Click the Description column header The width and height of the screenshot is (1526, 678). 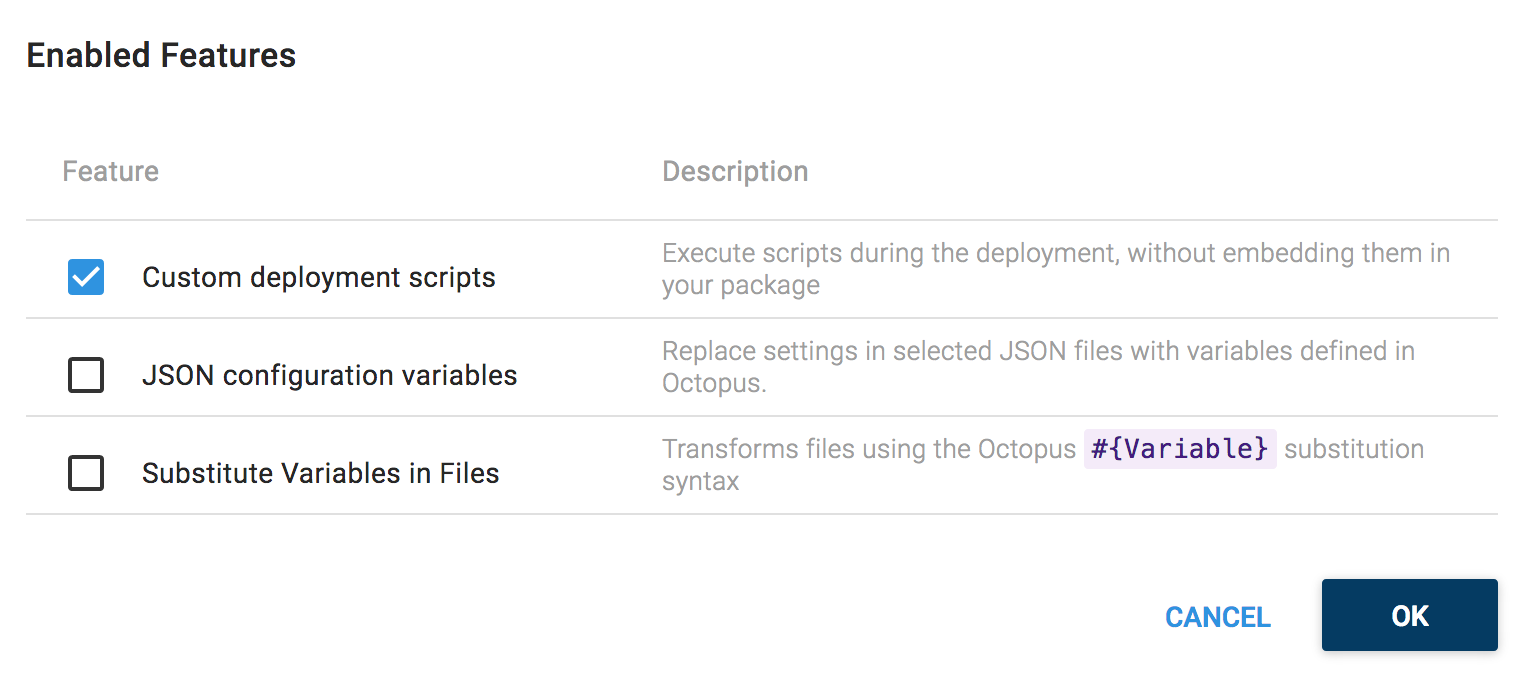(x=735, y=171)
